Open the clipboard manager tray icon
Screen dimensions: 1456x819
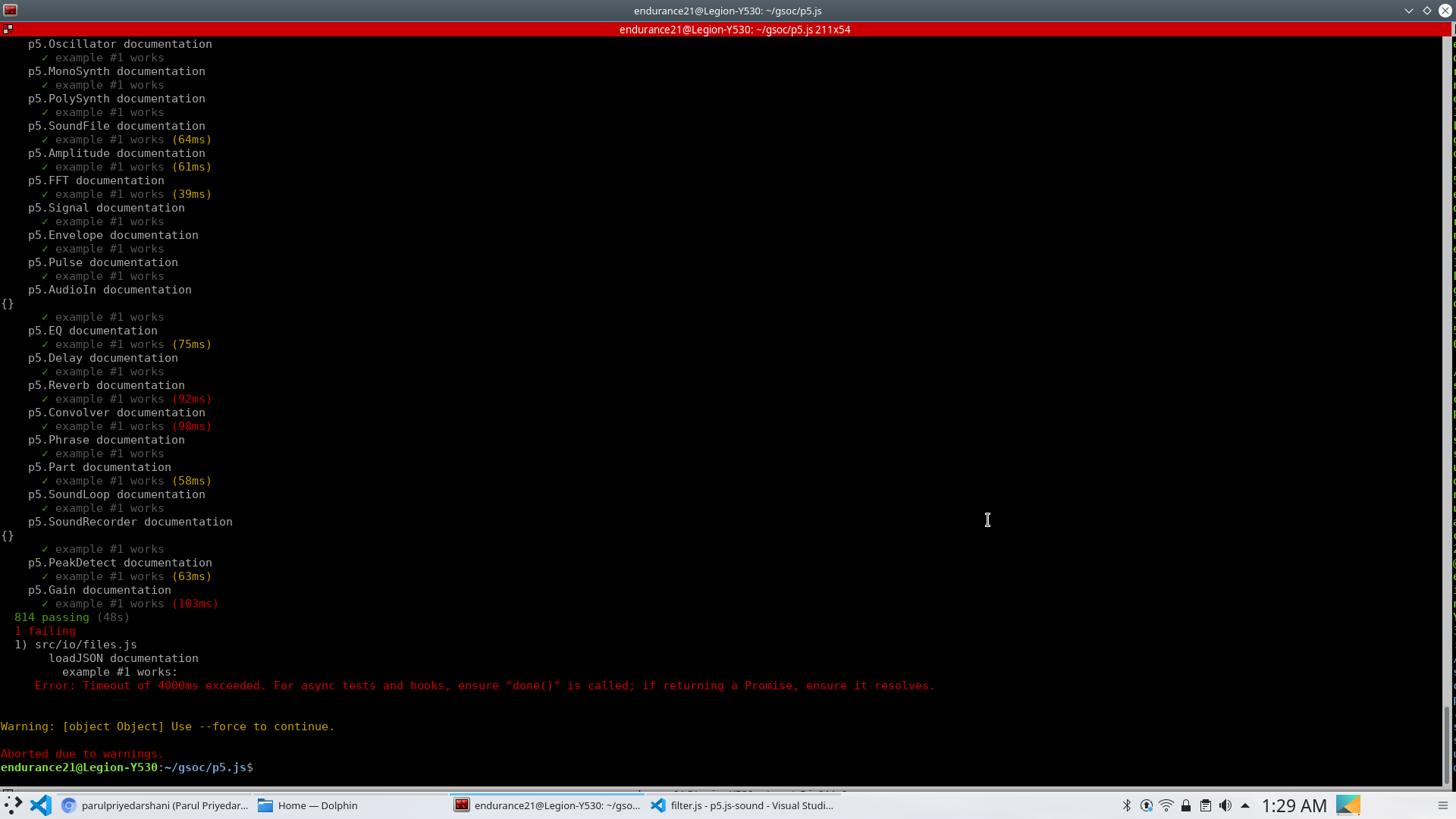[1207, 805]
